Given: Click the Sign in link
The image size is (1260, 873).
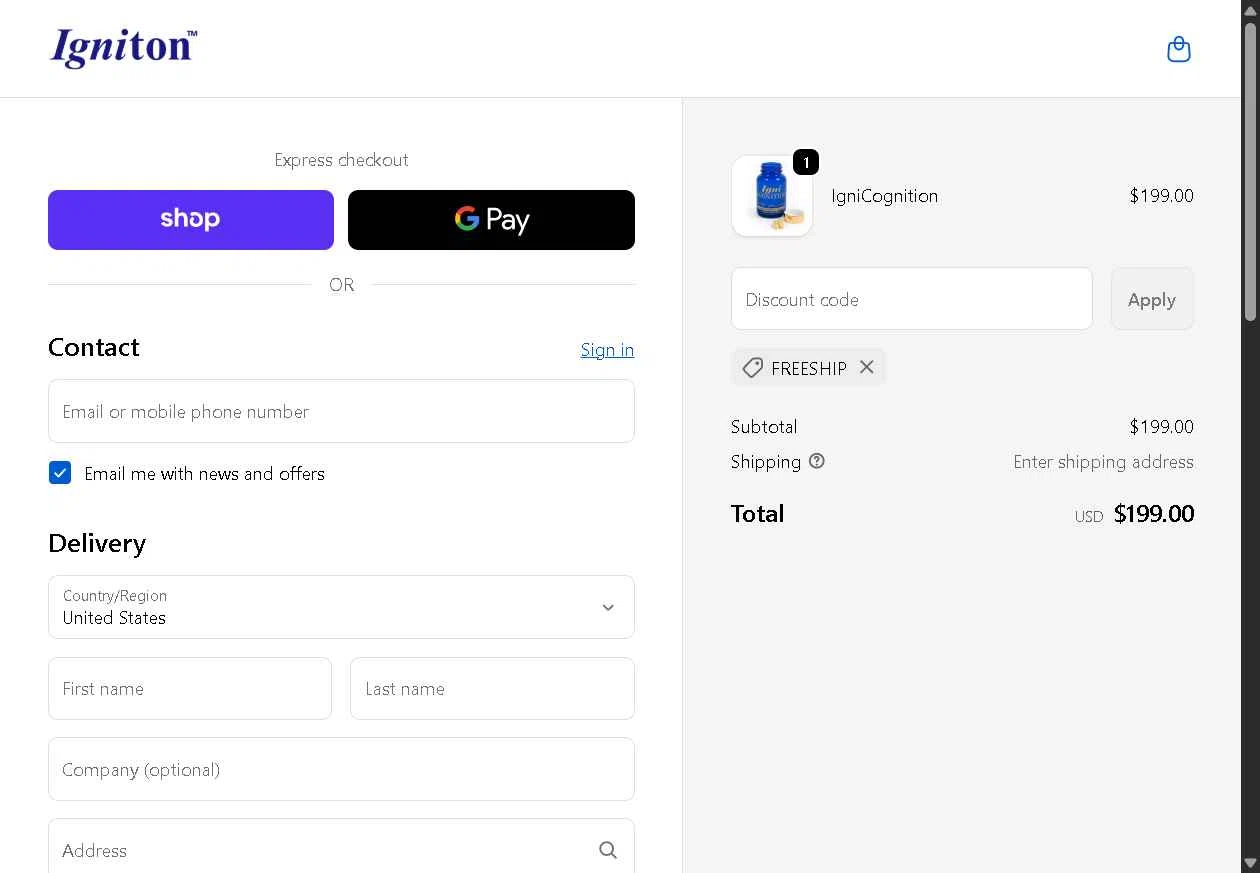Looking at the screenshot, I should (x=607, y=350).
